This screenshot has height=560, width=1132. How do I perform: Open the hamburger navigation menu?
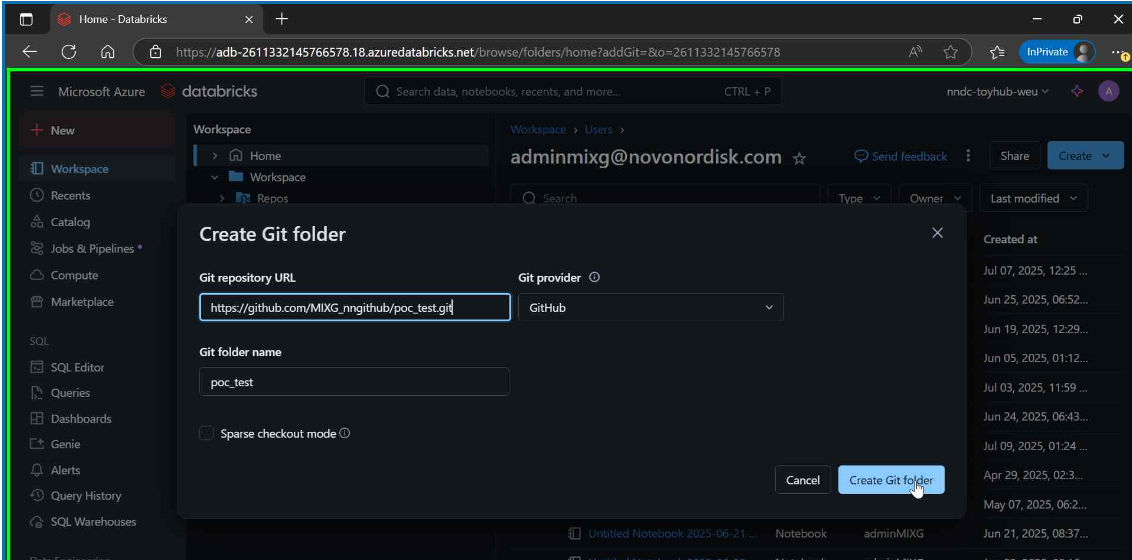click(36, 92)
